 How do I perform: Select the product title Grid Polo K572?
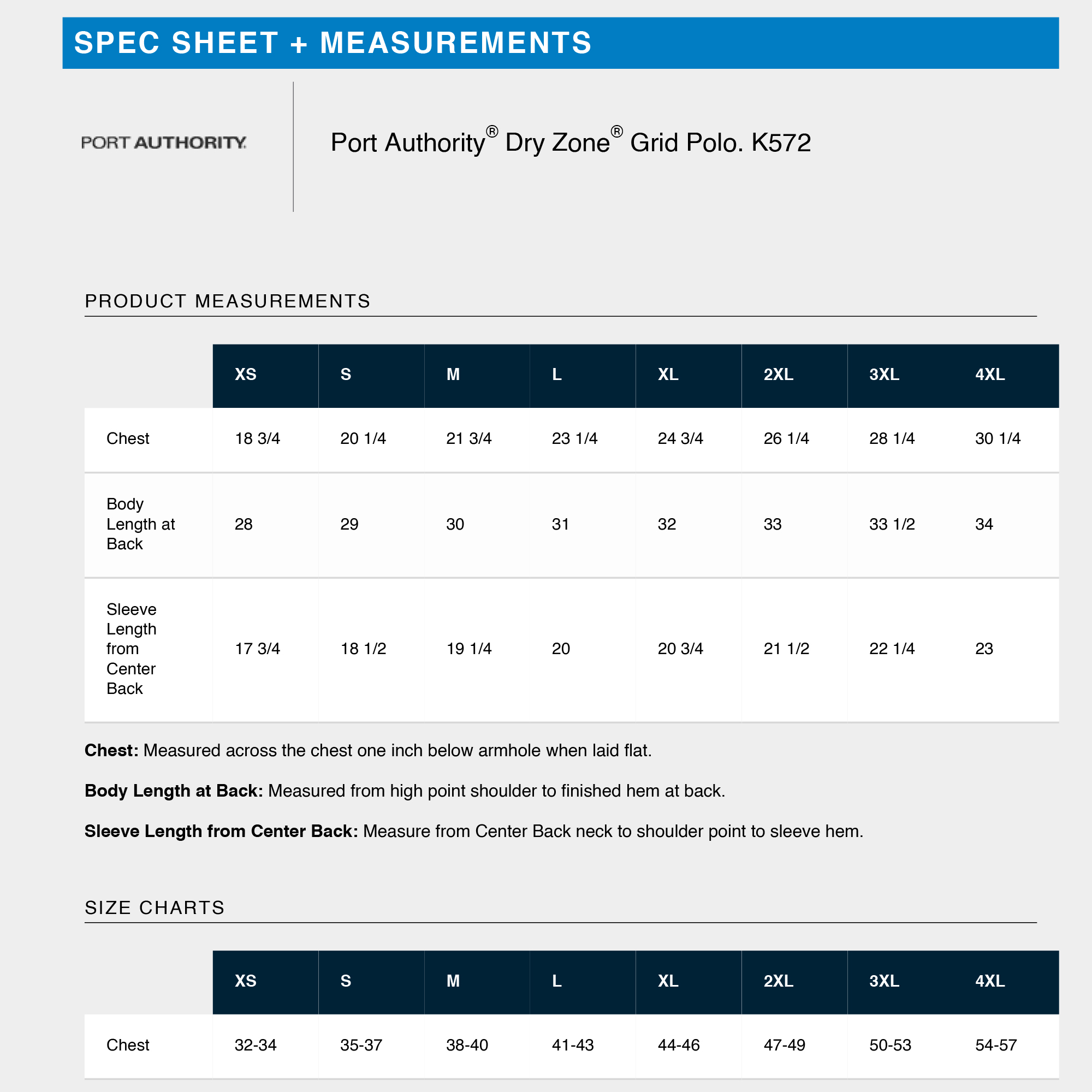coord(571,142)
